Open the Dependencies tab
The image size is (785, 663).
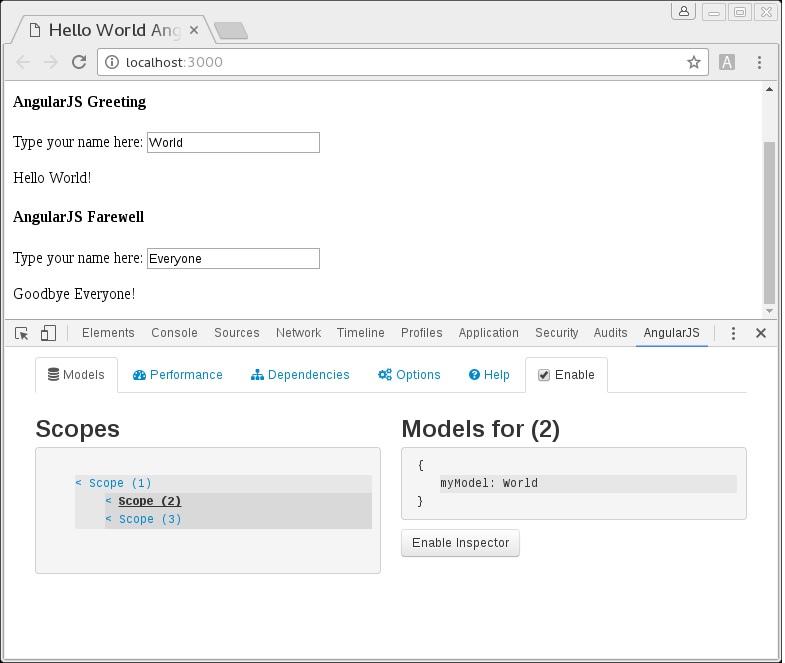300,375
